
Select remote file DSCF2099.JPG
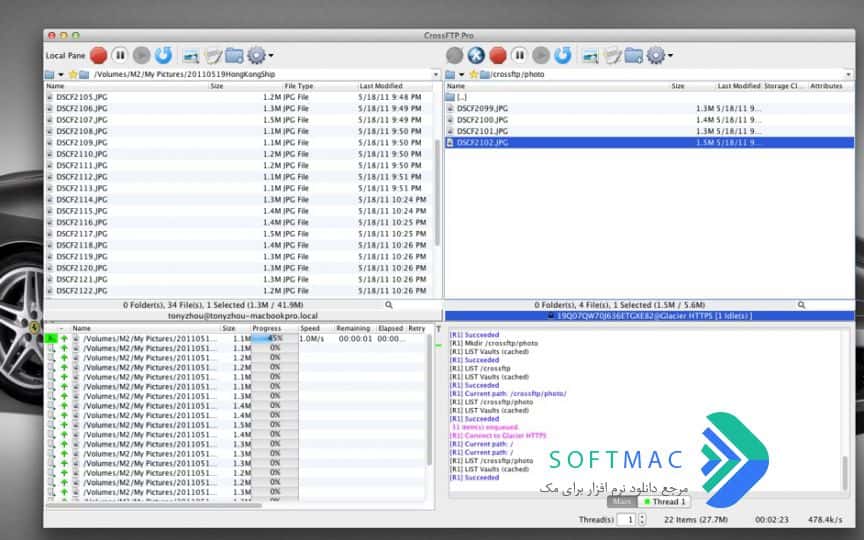[x=649, y=109]
